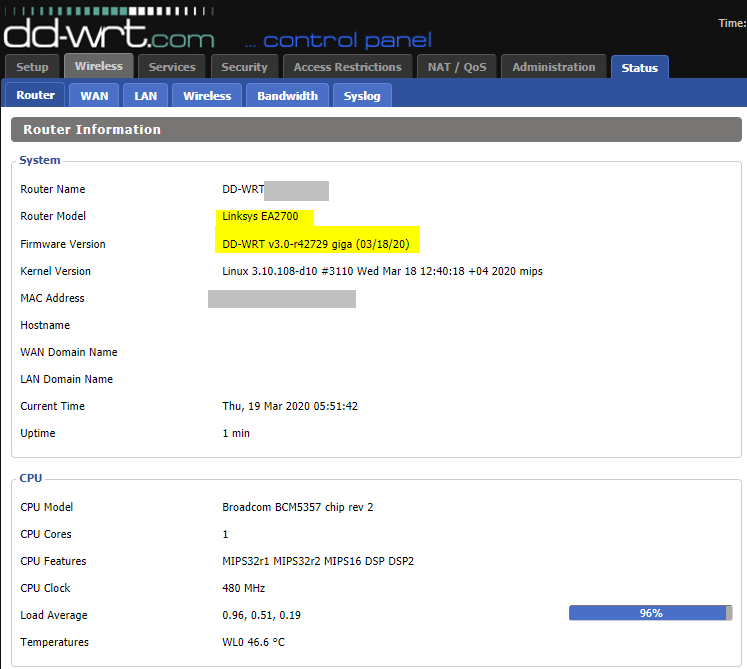
Task: Select firmware version DD-WRT v3.0-r42729 giga text
Action: pyautogui.click(x=315, y=244)
